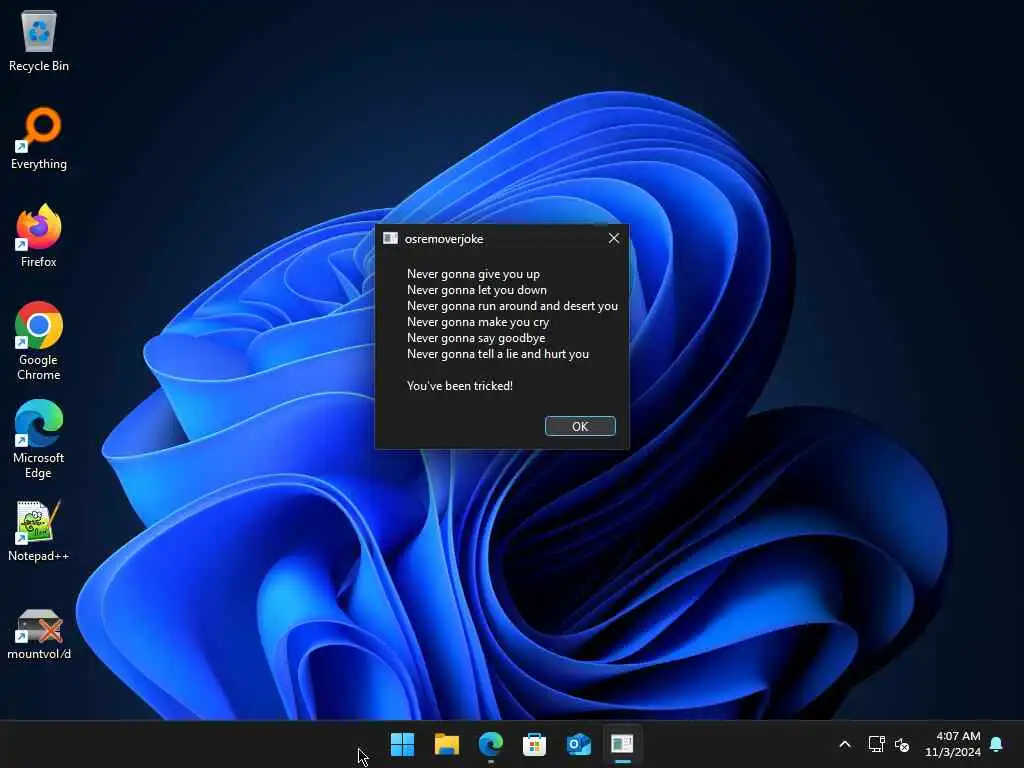Viewport: 1024px width, 768px height.
Task: Open the Windows Start menu
Action: 402,744
